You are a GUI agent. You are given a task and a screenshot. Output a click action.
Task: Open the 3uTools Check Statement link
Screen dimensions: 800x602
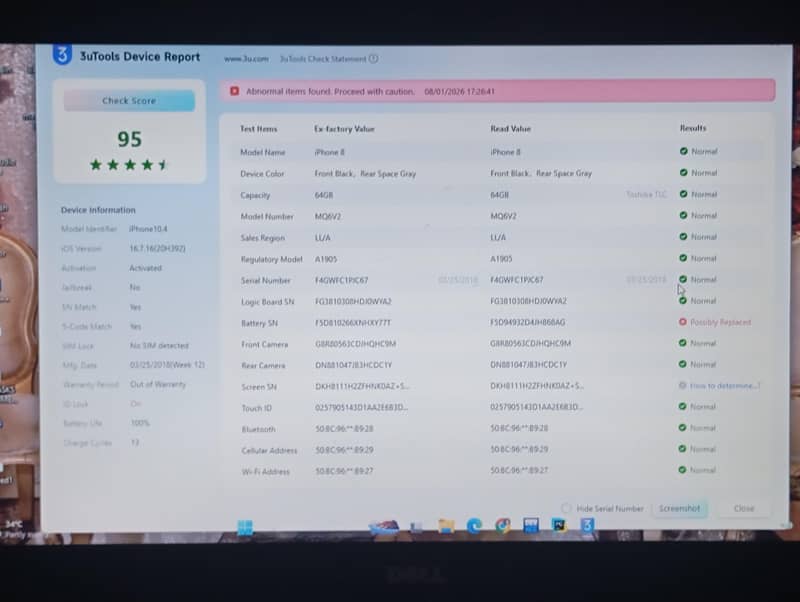(323, 59)
